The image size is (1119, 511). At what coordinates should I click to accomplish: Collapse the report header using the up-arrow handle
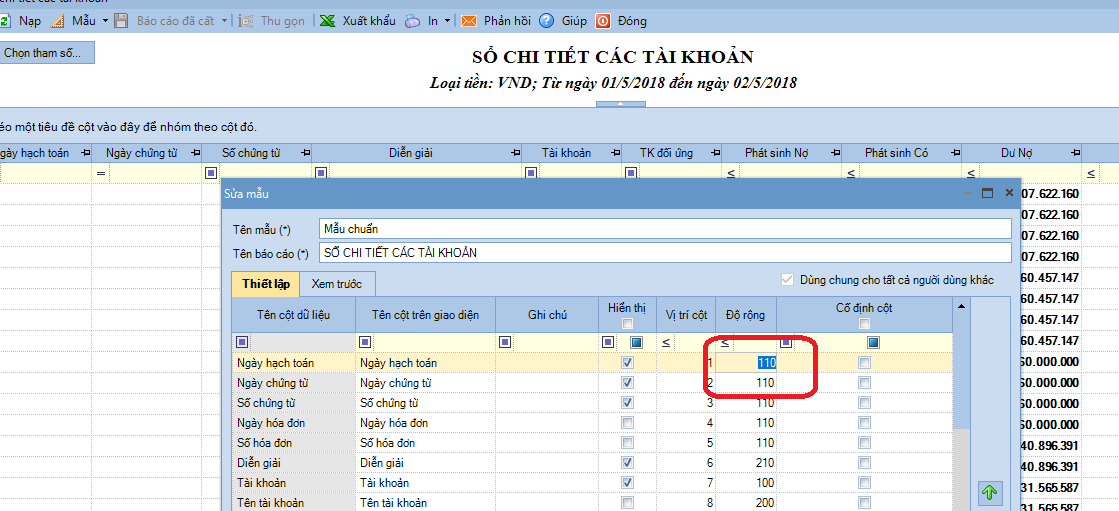tap(620, 104)
